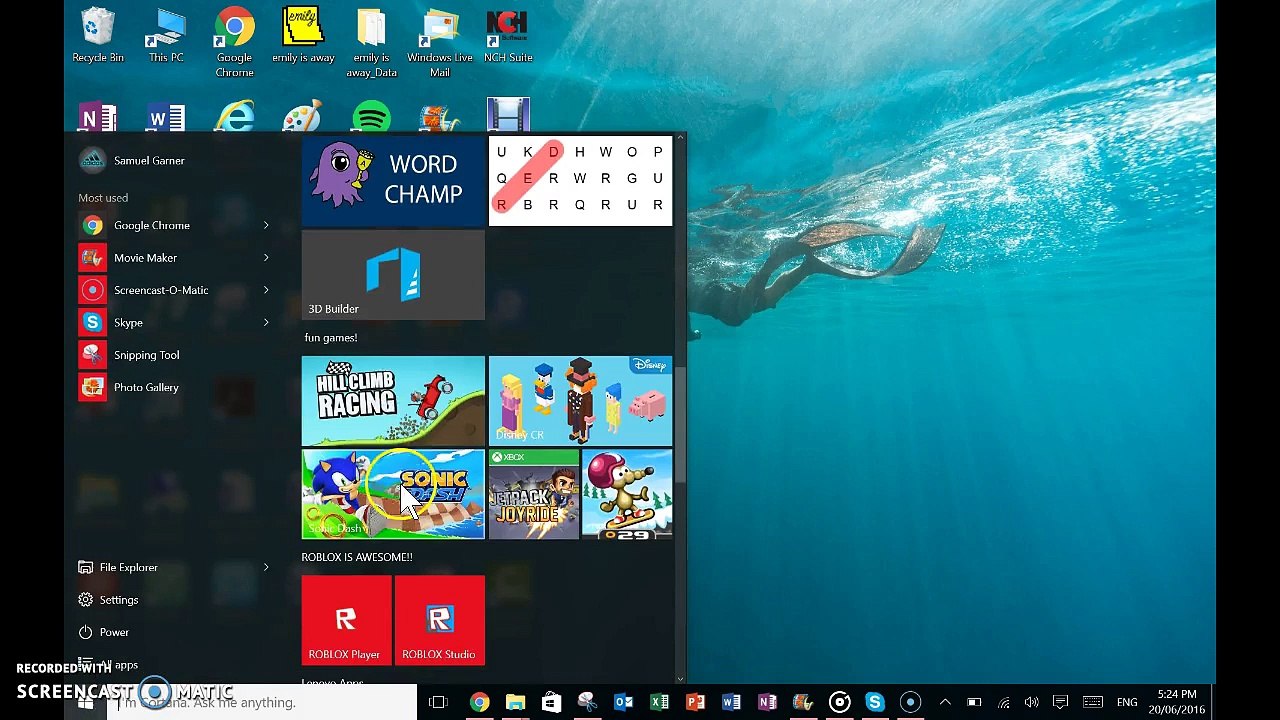Image resolution: width=1280 pixels, height=720 pixels.
Task: Launch the ROBLOX Studio tile
Action: pyautogui.click(x=440, y=620)
